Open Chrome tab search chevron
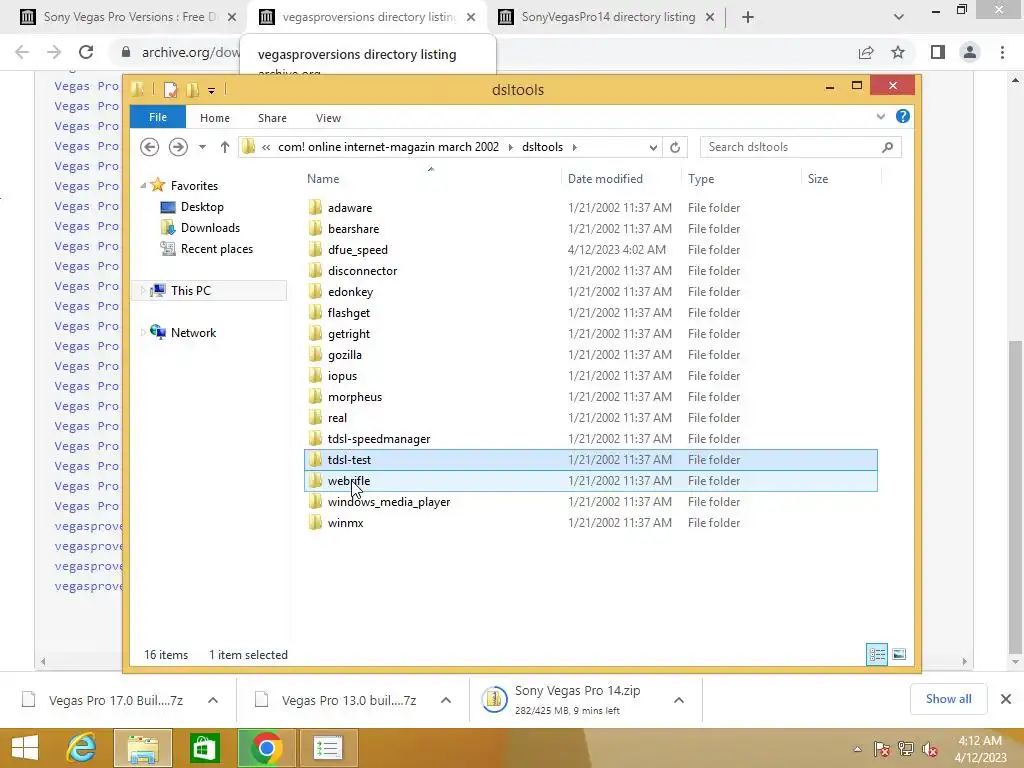Screen dimensions: 1024x768 pos(899,17)
